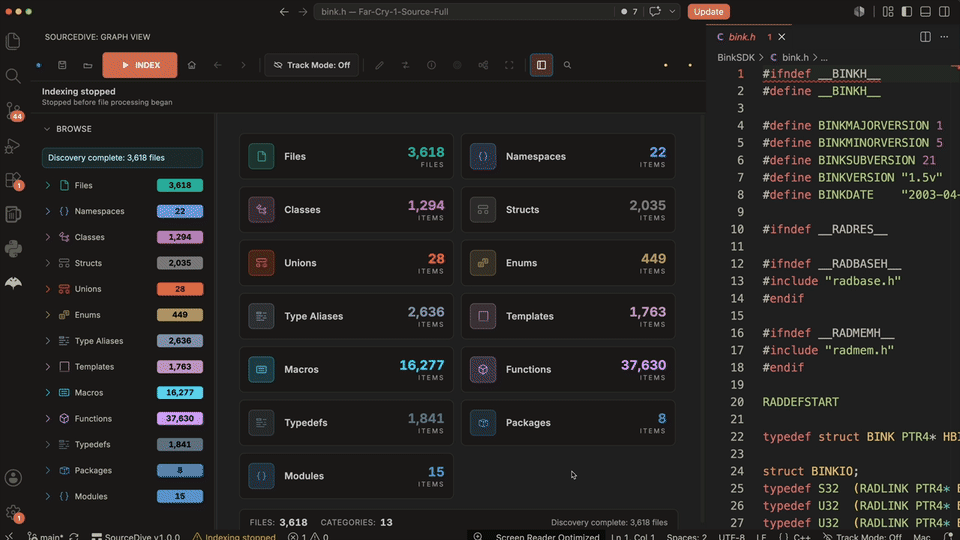Click Screen Reader Optimized in status bar
960x540 pixels.
[547, 536]
